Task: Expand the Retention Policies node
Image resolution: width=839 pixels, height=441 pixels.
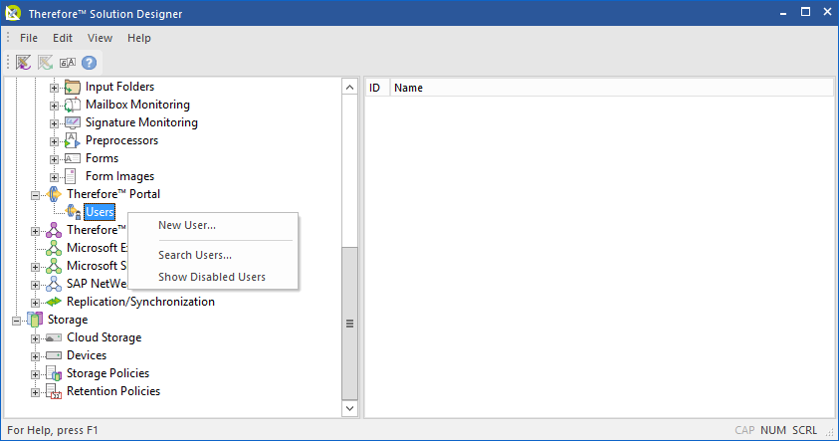Action: [x=35, y=392]
